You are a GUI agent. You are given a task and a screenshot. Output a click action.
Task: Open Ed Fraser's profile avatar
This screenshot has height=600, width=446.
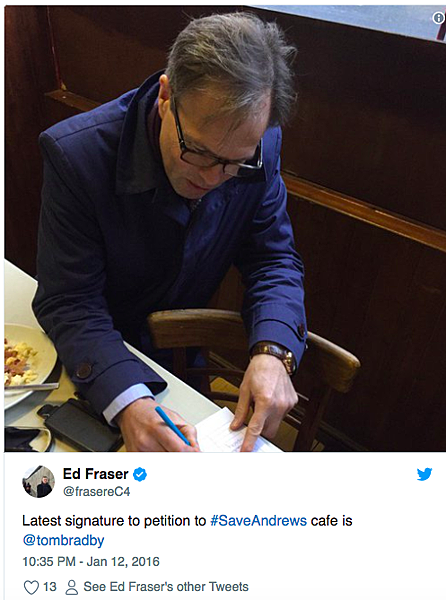(x=38, y=481)
